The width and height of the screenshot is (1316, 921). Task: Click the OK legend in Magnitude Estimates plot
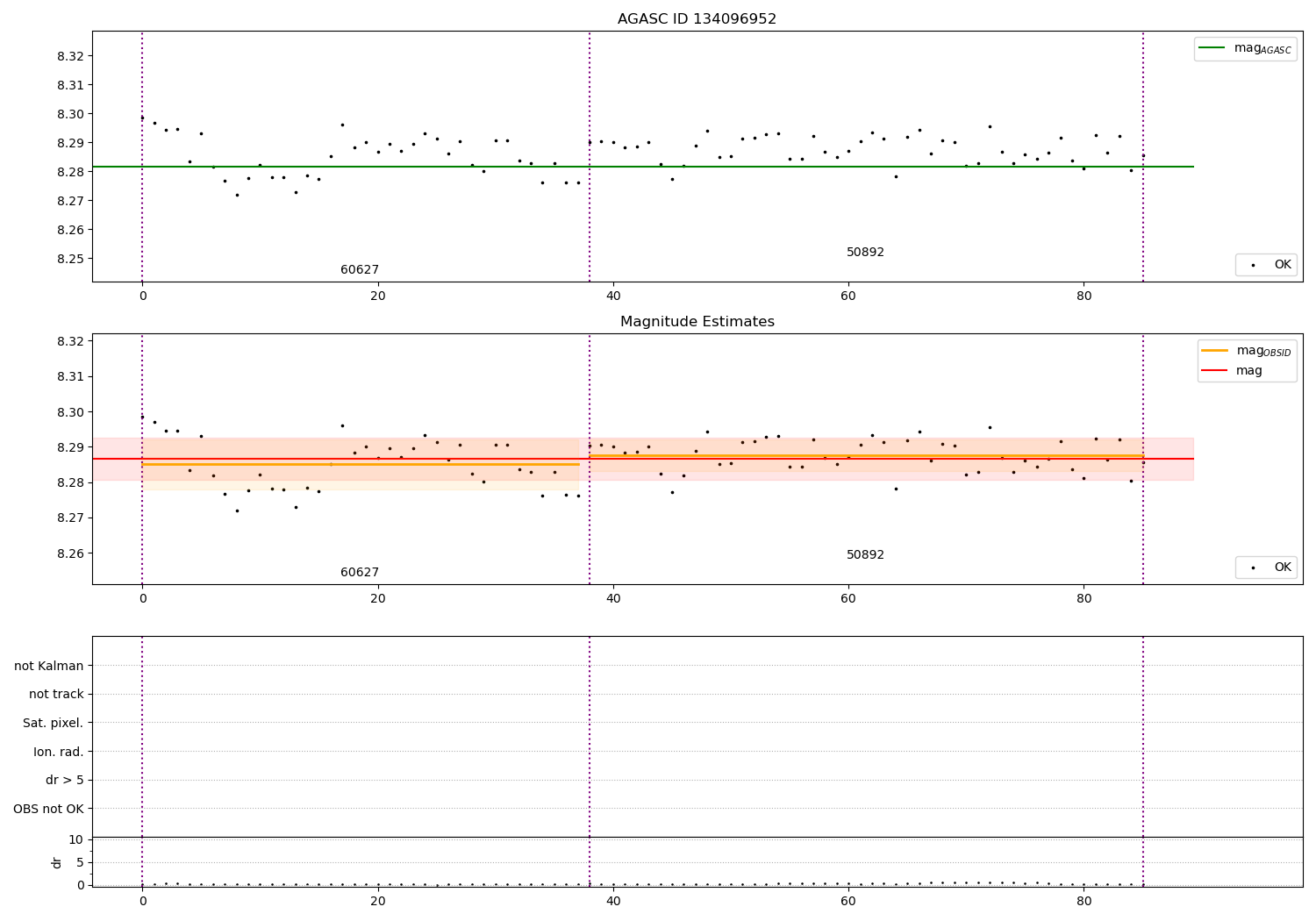1266,567
